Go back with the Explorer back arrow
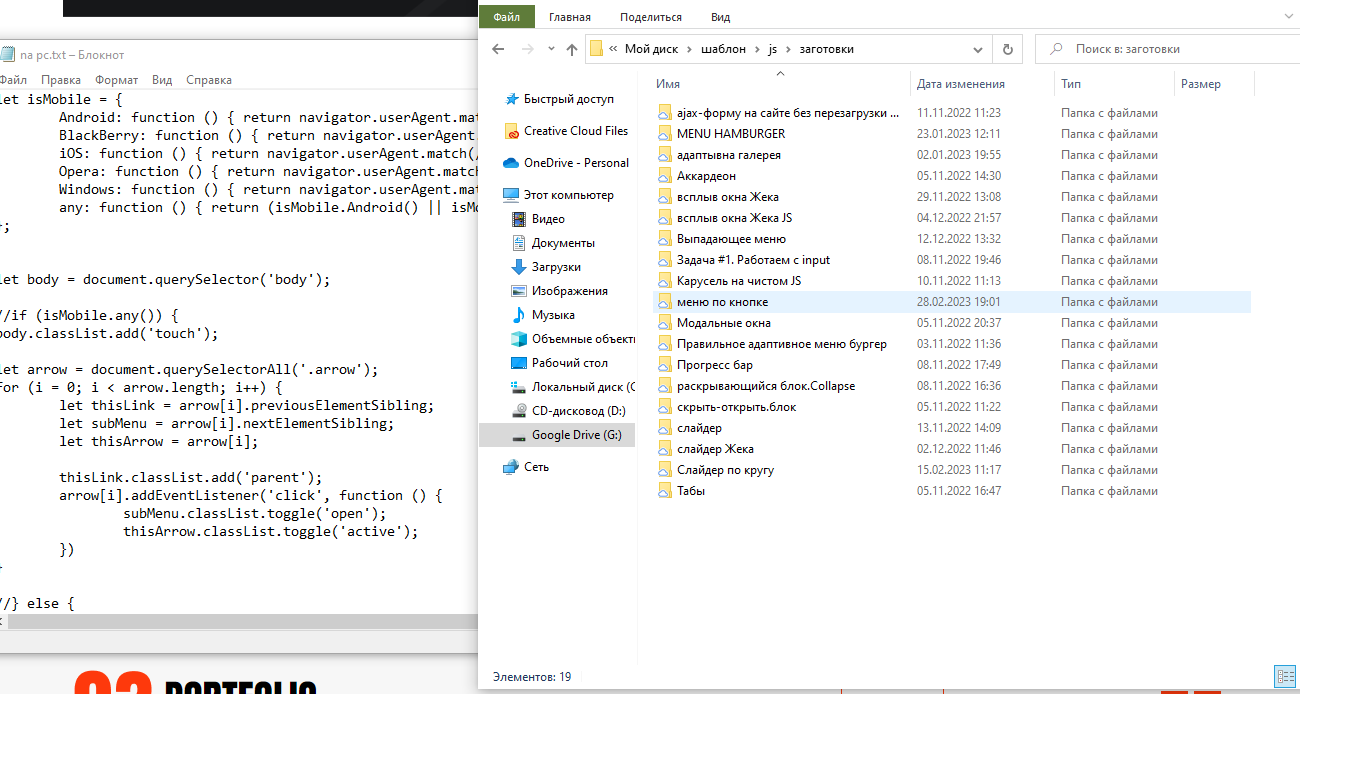 tap(498, 49)
